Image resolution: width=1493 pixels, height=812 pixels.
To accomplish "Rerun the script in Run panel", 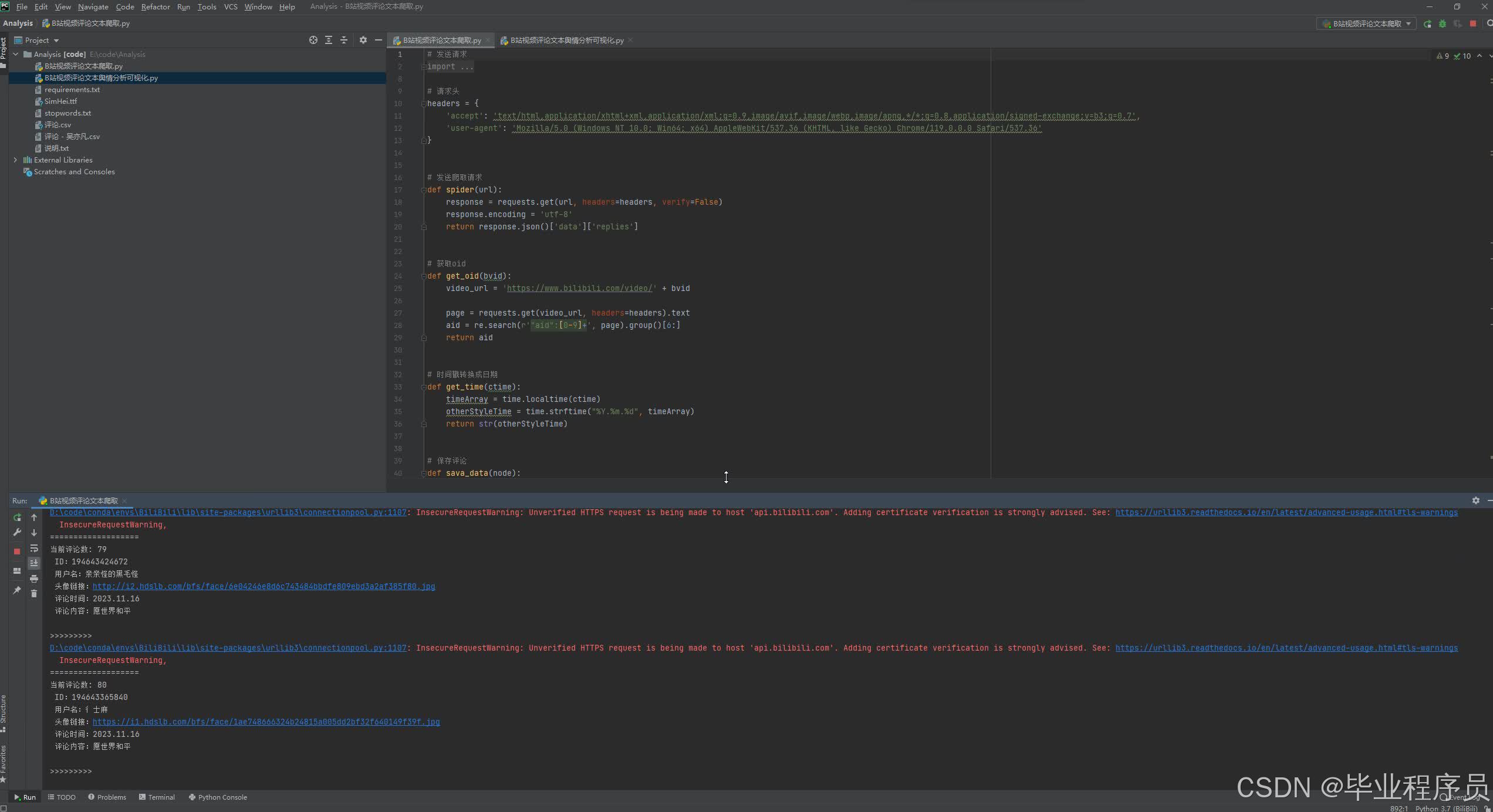I will pos(17,517).
